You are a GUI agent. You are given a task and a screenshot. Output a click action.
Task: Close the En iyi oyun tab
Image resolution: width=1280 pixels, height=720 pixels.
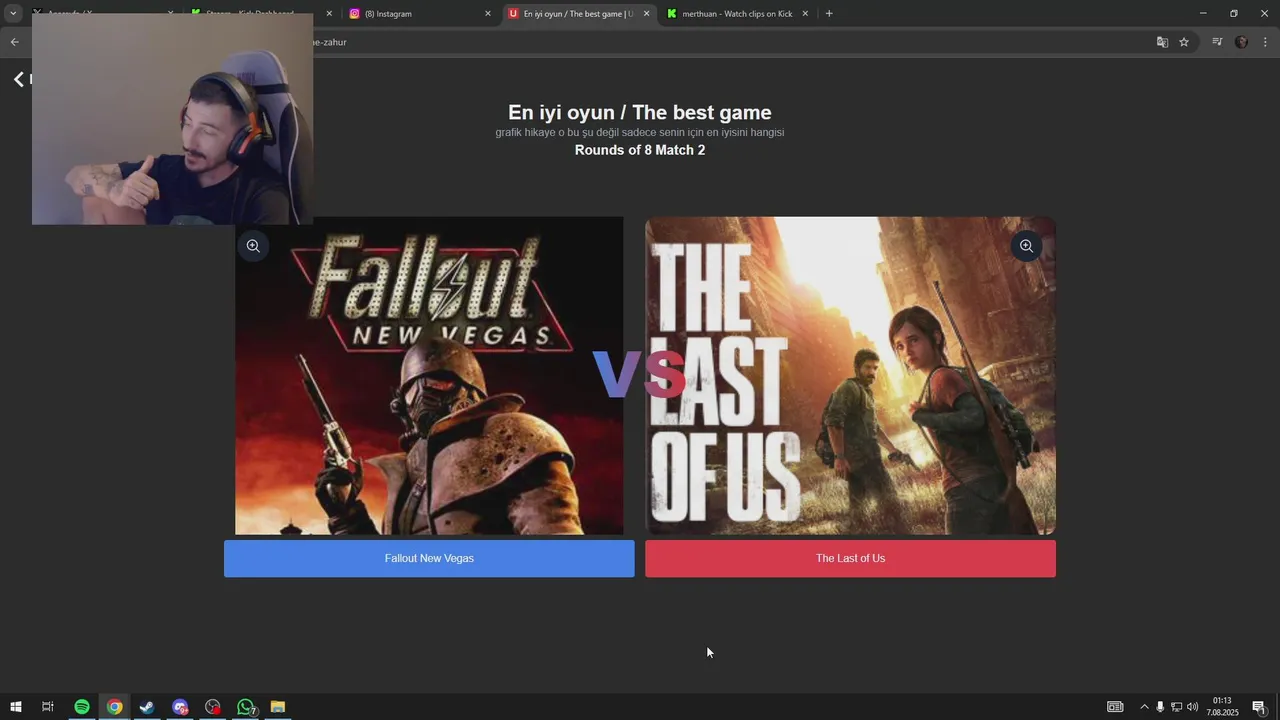coord(646,14)
